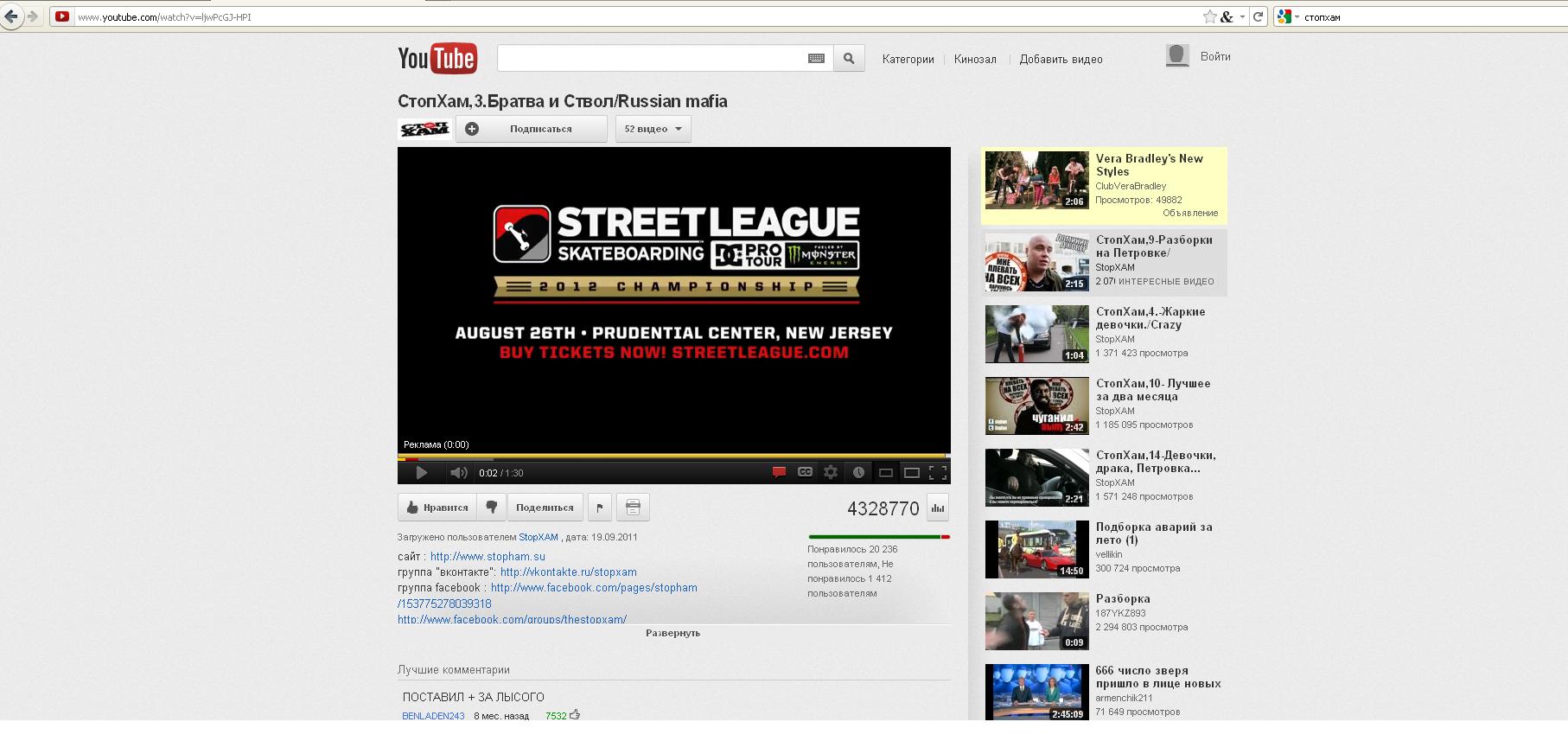Screen dimensions: 1568x741
Task: Switch player to large size
Action: point(911,473)
